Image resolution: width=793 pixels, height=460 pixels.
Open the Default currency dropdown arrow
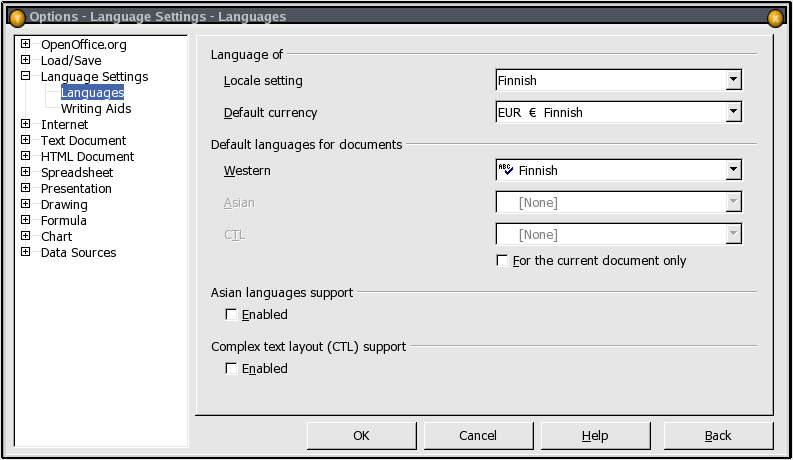tap(733, 112)
